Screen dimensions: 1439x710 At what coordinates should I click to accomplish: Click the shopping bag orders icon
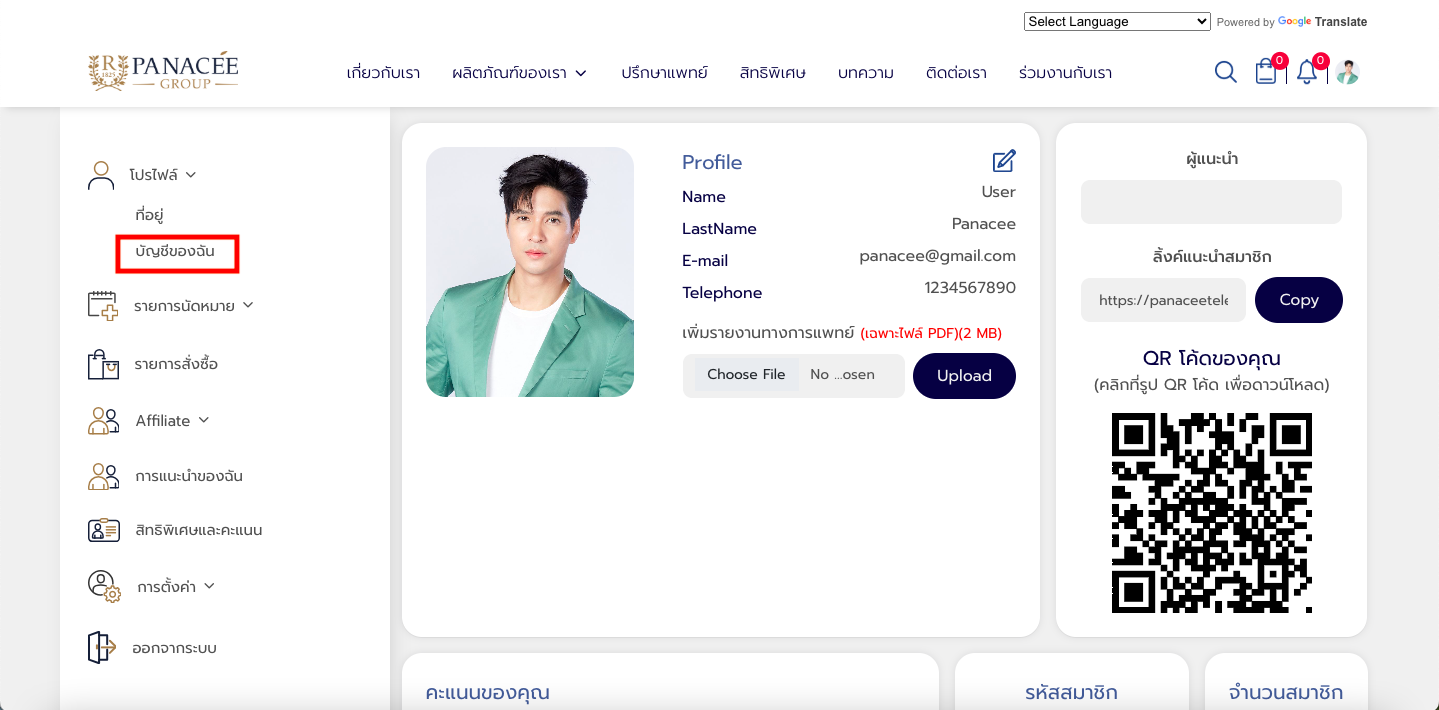[103, 364]
